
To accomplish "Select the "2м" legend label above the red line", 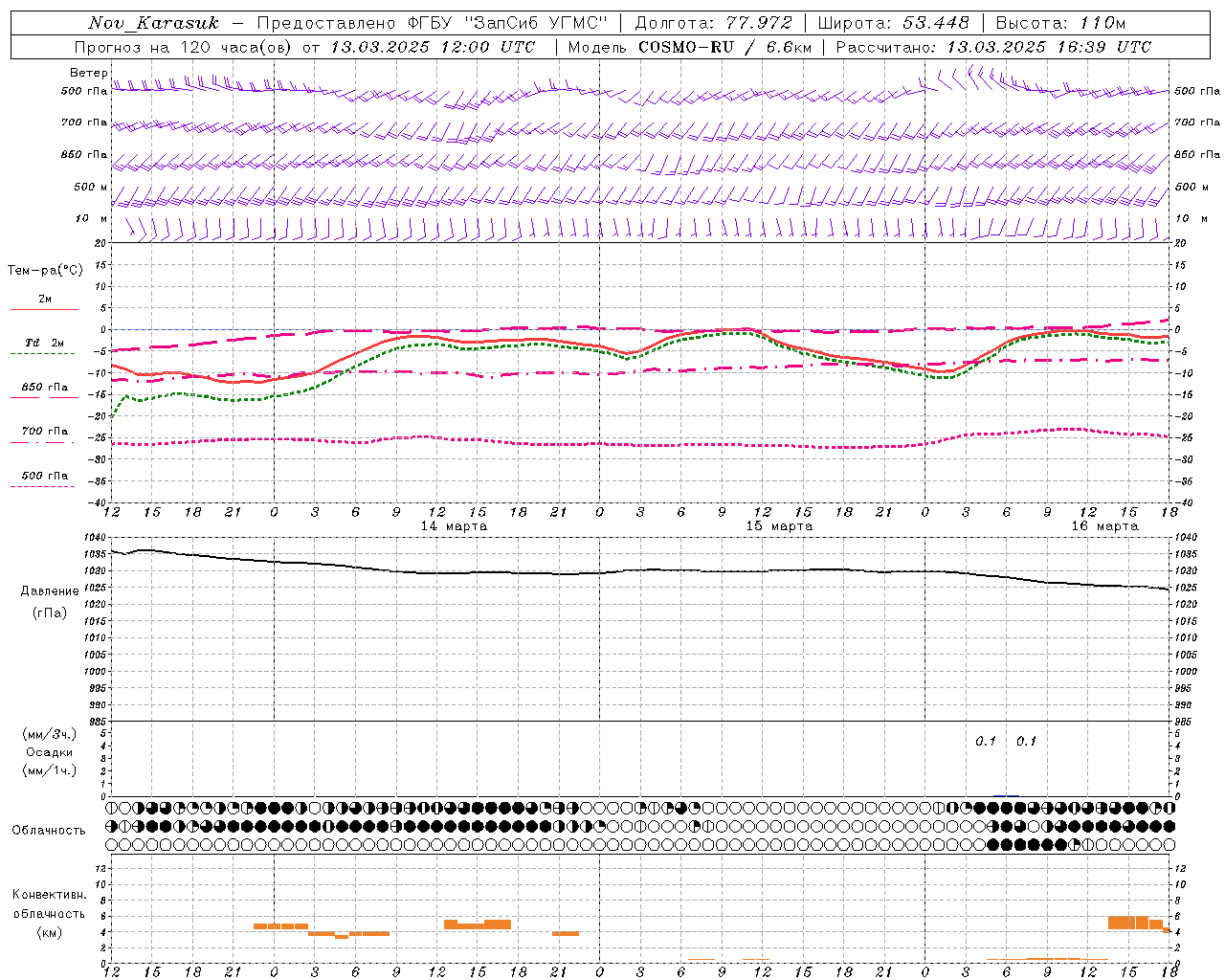I will [x=45, y=300].
